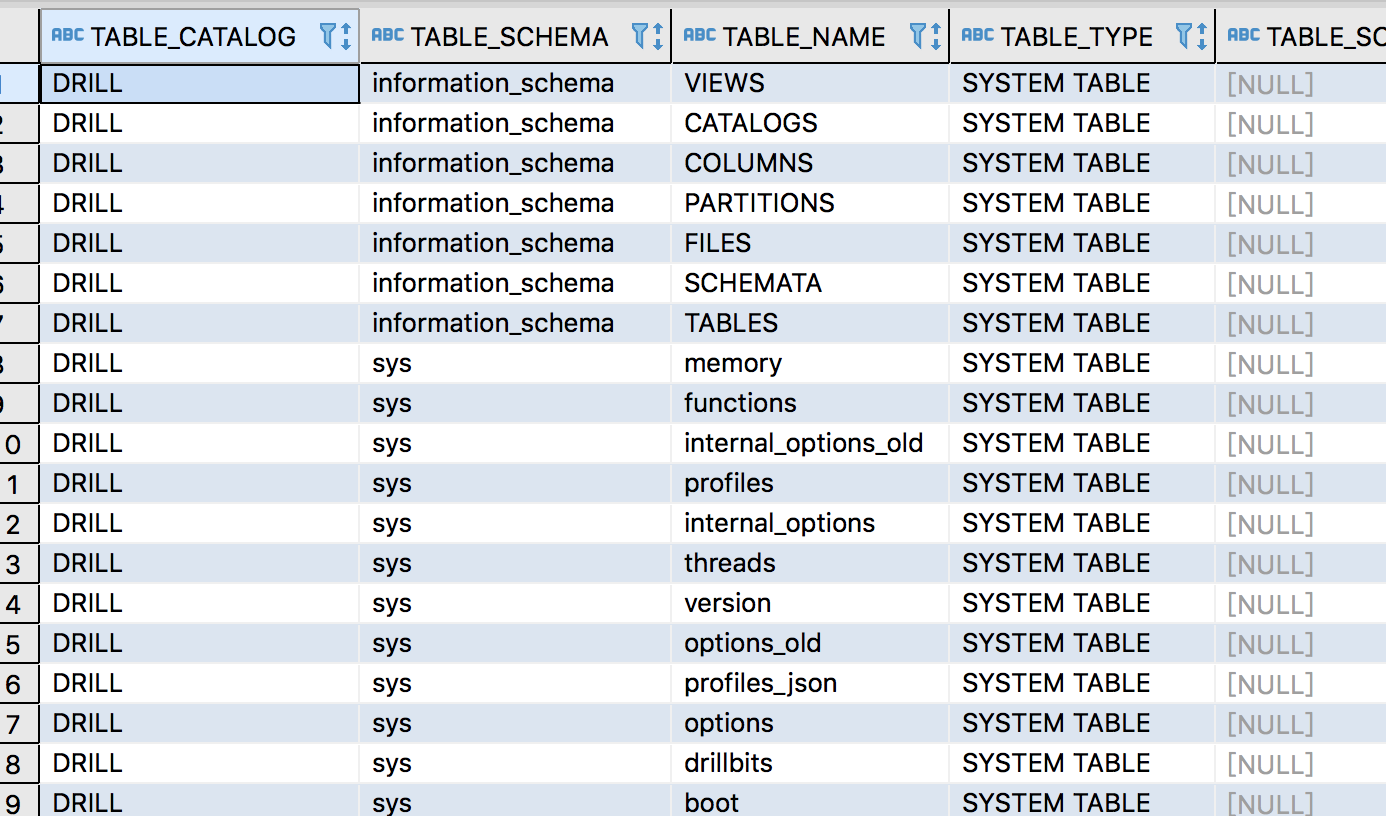Select the memory cell
The height and width of the screenshot is (816, 1386).
pos(811,363)
